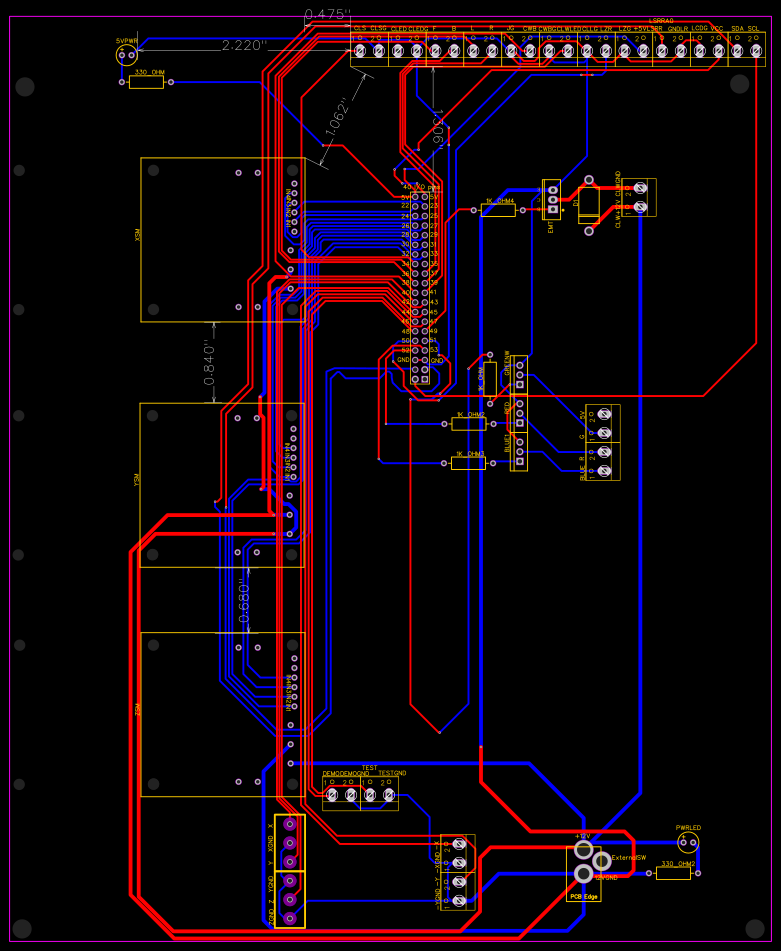Select the purple Z pad
The width and height of the screenshot is (781, 951).
coord(290,899)
